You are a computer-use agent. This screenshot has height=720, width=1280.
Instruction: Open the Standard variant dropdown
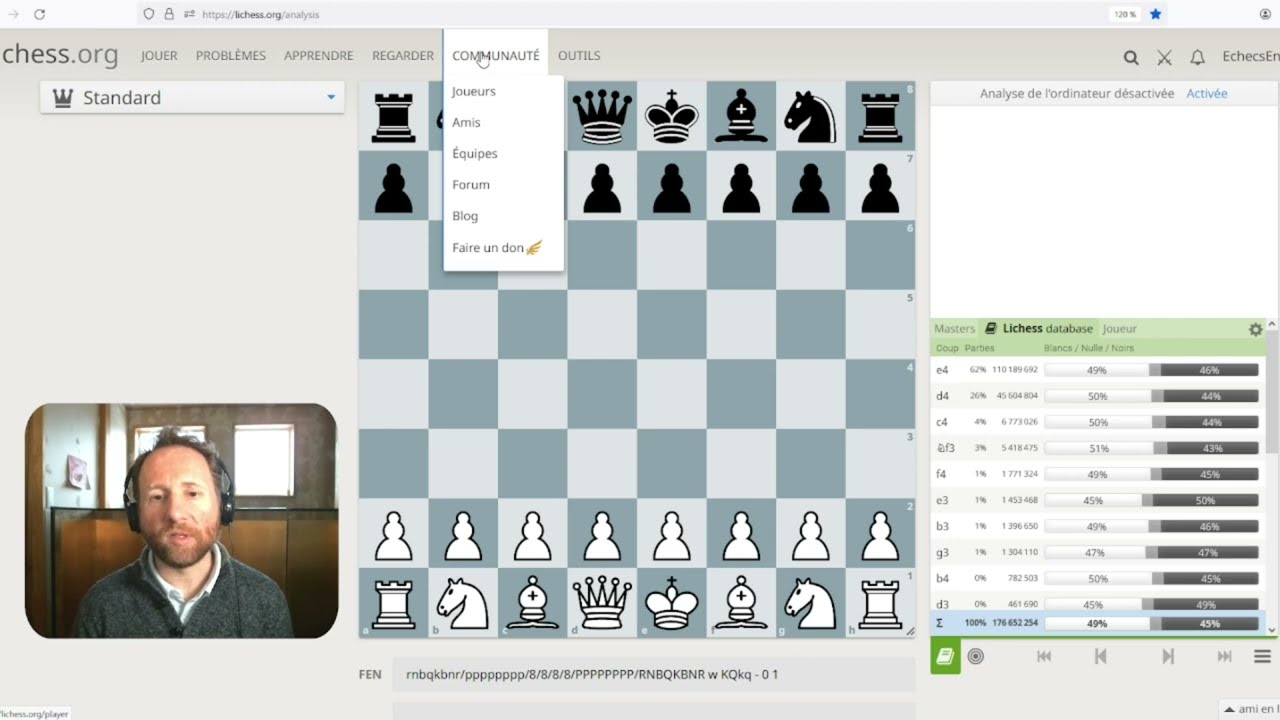[192, 97]
